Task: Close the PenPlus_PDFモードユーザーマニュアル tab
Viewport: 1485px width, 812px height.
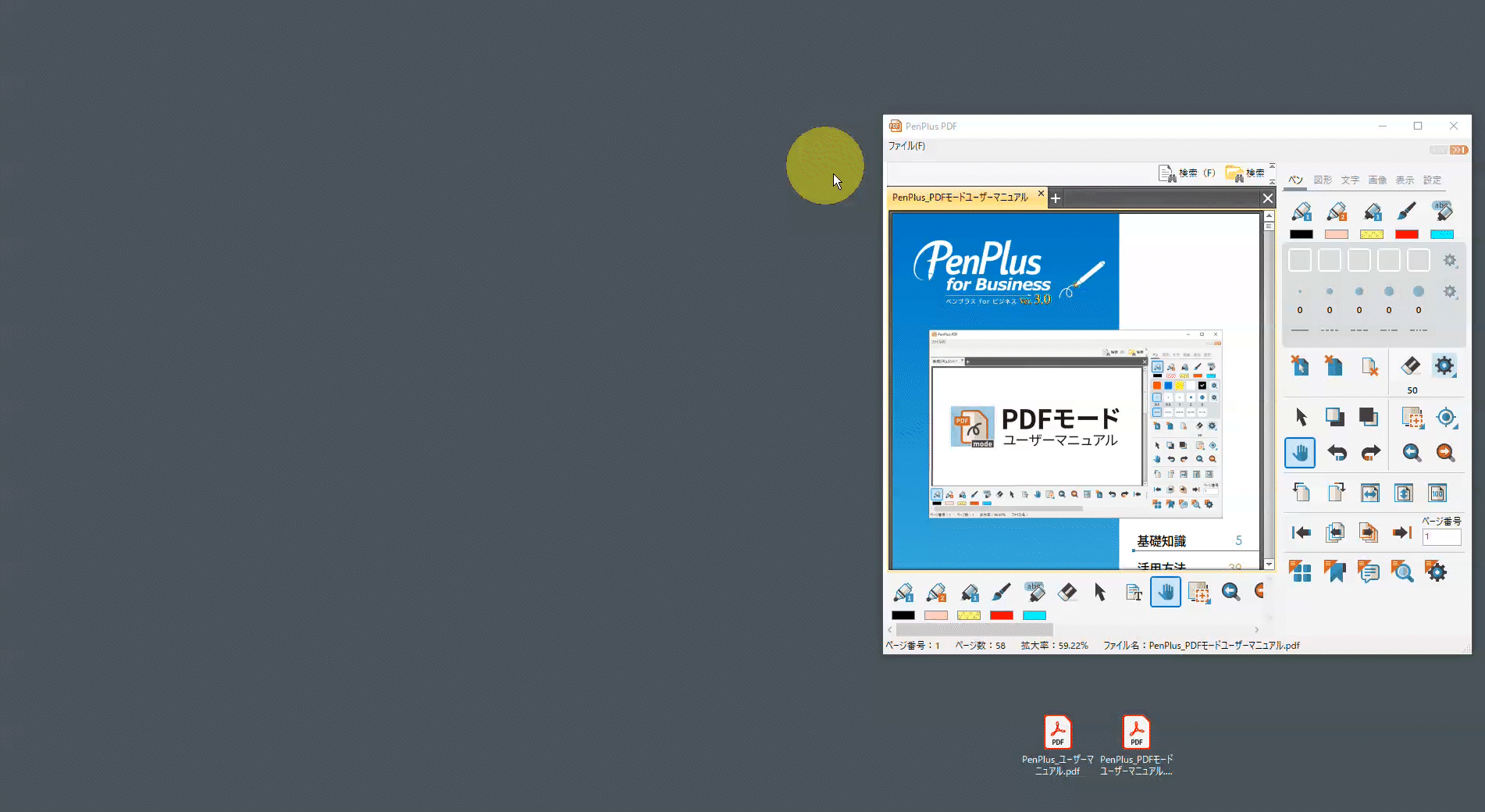Action: tap(1041, 194)
